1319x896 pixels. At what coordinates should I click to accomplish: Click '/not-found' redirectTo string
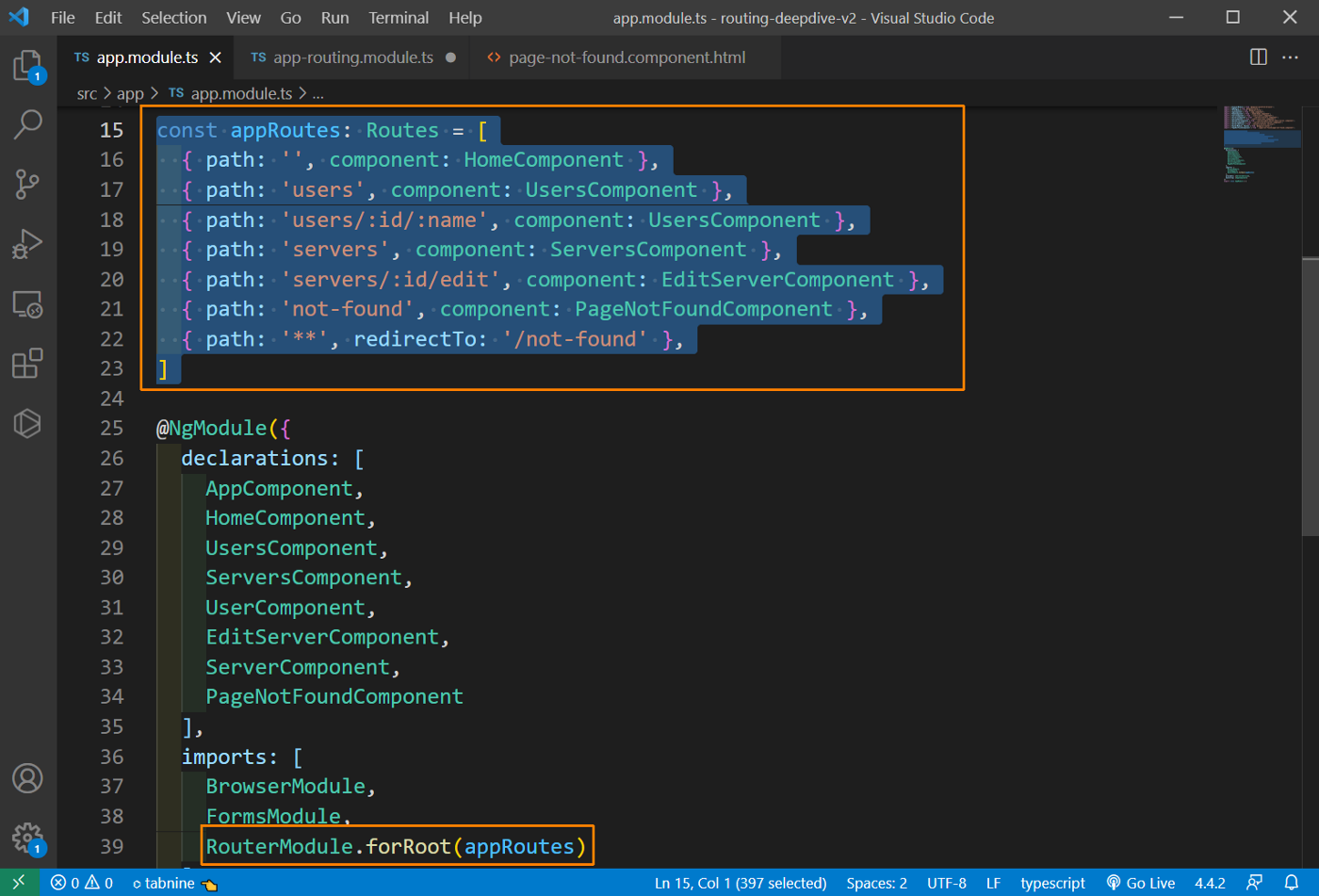pyautogui.click(x=575, y=339)
